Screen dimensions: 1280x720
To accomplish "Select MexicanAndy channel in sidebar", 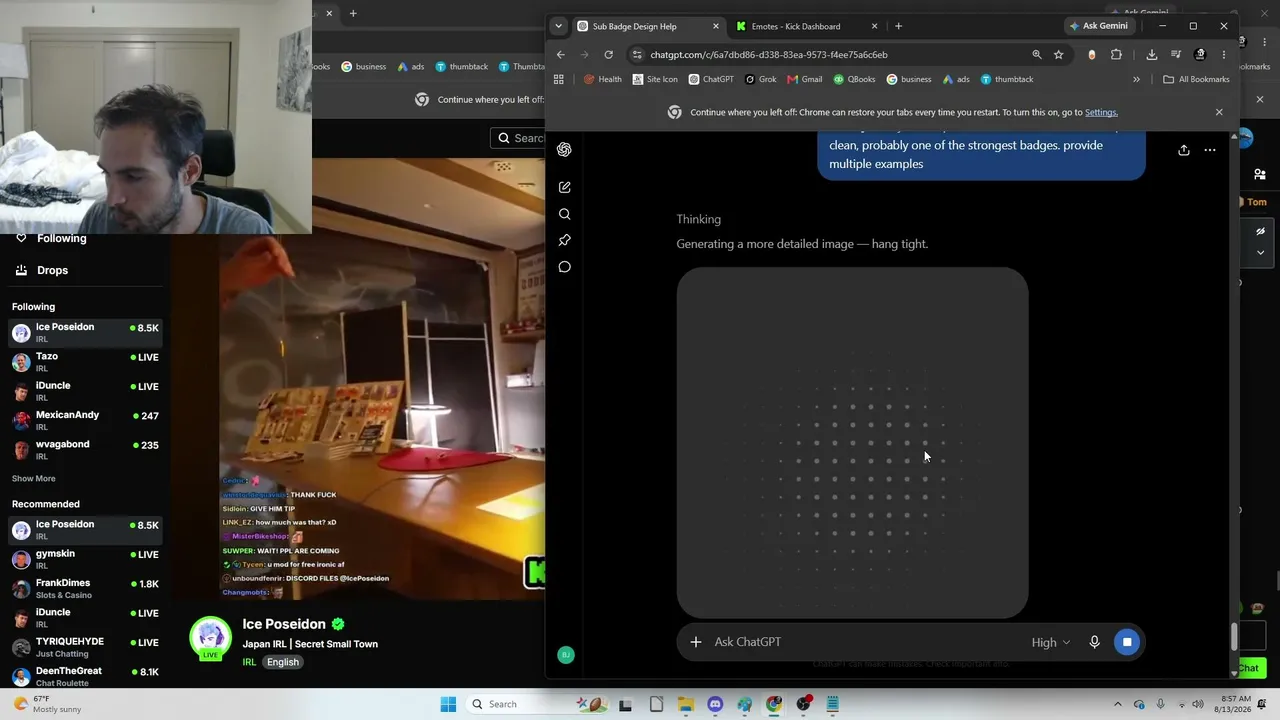I will tap(86, 420).
